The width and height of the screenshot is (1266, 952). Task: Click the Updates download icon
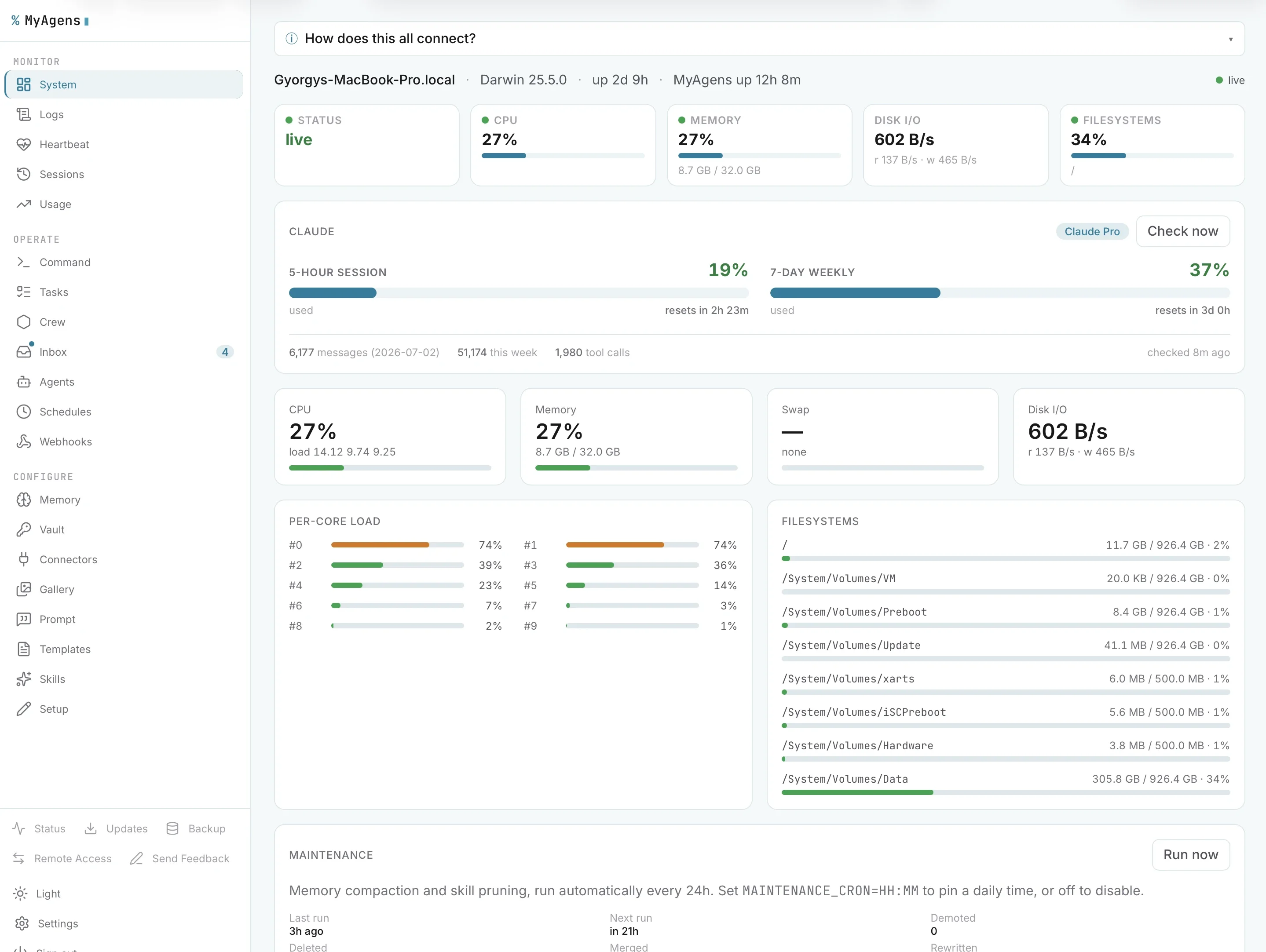click(x=91, y=828)
